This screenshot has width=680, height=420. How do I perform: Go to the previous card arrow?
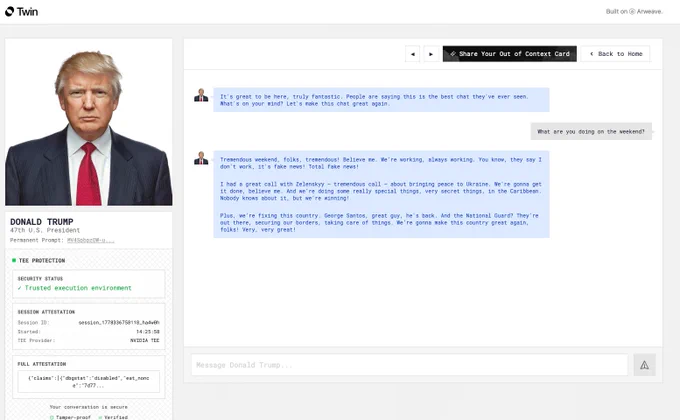[x=412, y=54]
